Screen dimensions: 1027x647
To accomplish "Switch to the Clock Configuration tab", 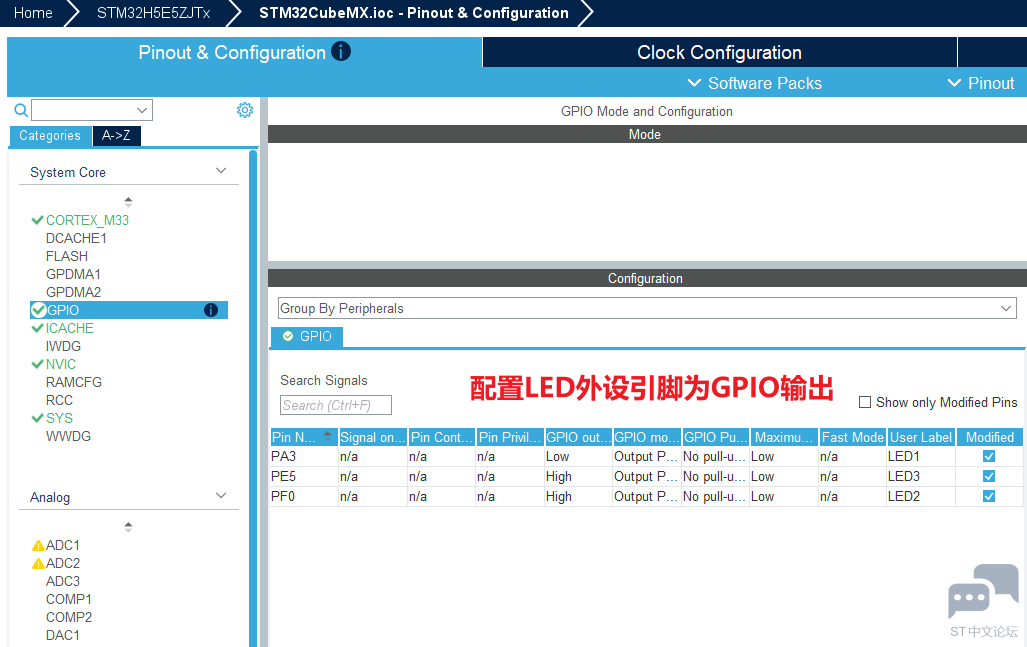I will 719,52.
